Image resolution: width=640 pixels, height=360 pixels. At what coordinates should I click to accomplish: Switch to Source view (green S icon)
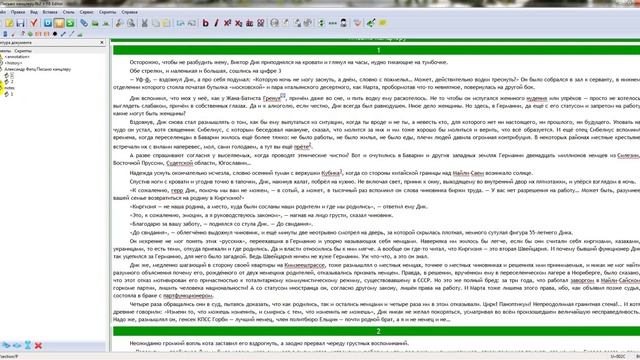pos(70,23)
